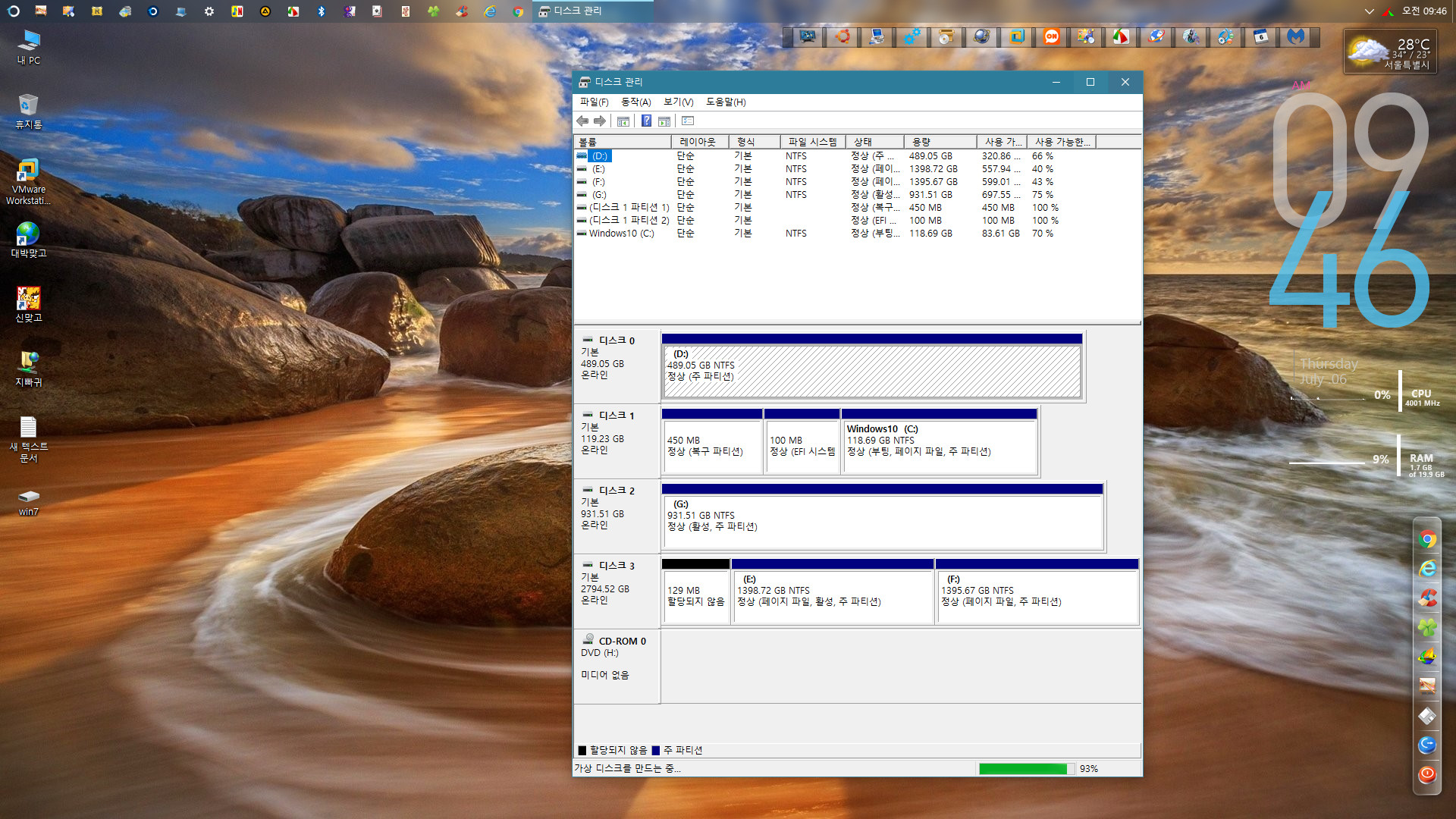
Task: Sort by the 파일 시스템 column header
Action: 813,142
